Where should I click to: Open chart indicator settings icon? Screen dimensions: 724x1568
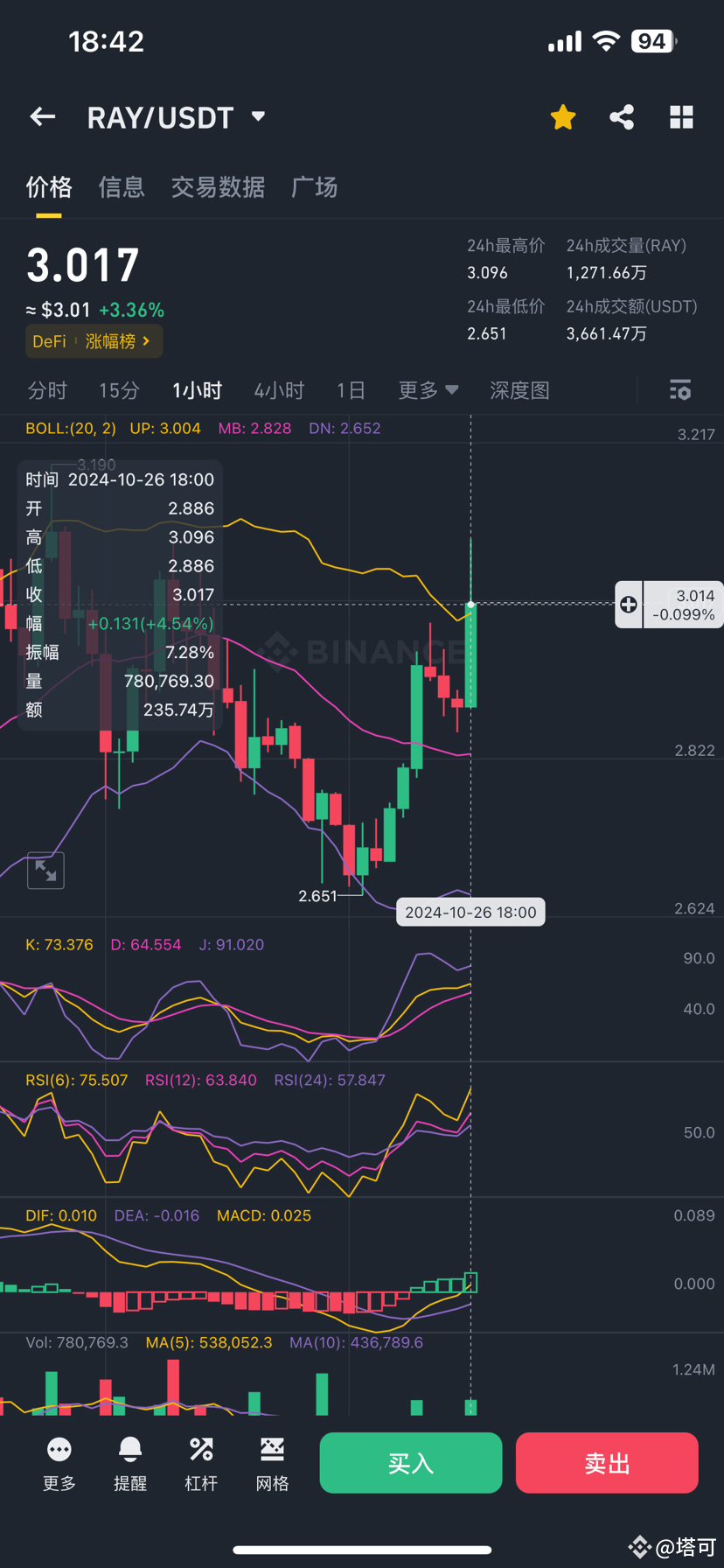[680, 390]
